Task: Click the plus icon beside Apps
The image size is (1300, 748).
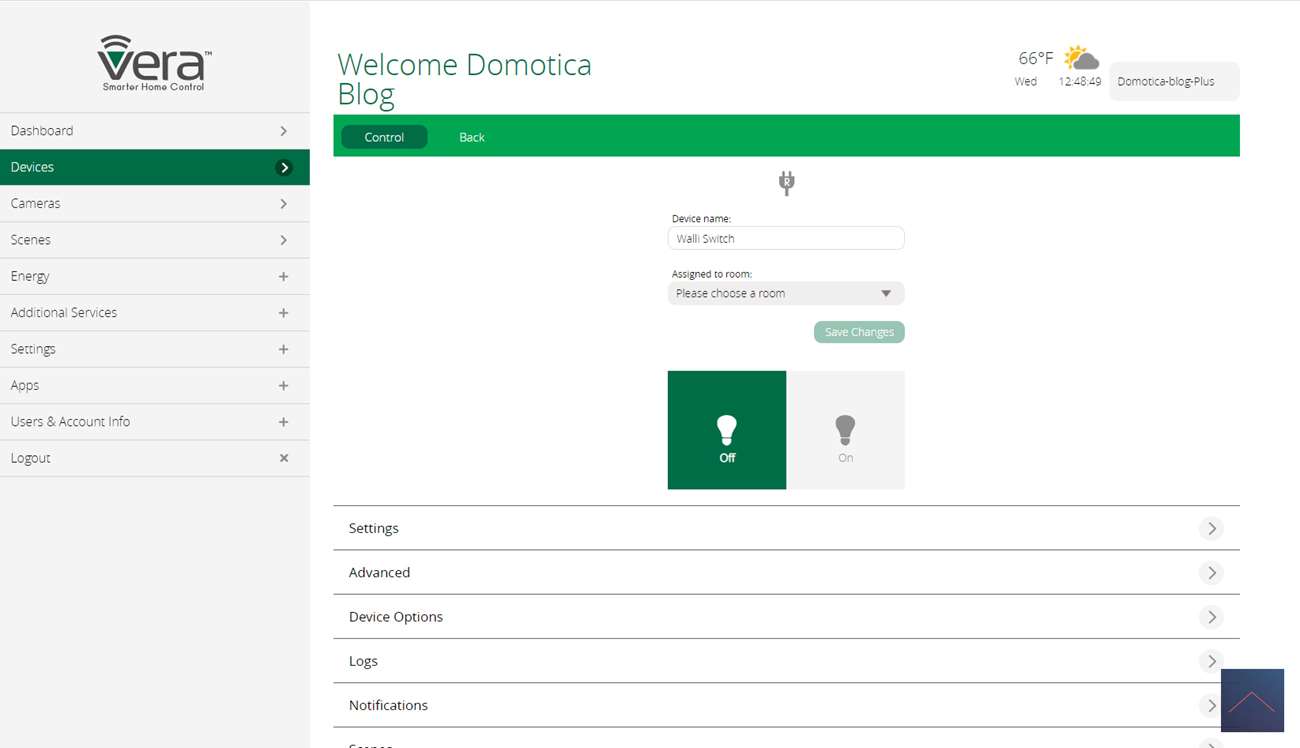Action: (284, 385)
